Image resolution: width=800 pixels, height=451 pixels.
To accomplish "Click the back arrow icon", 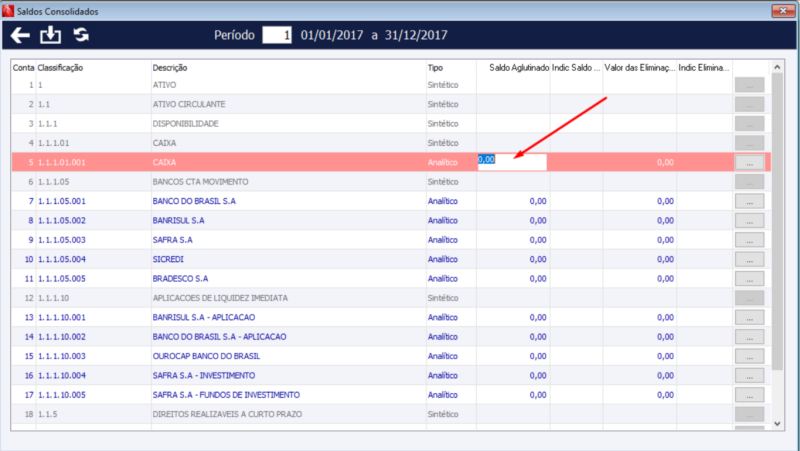I will click(20, 35).
